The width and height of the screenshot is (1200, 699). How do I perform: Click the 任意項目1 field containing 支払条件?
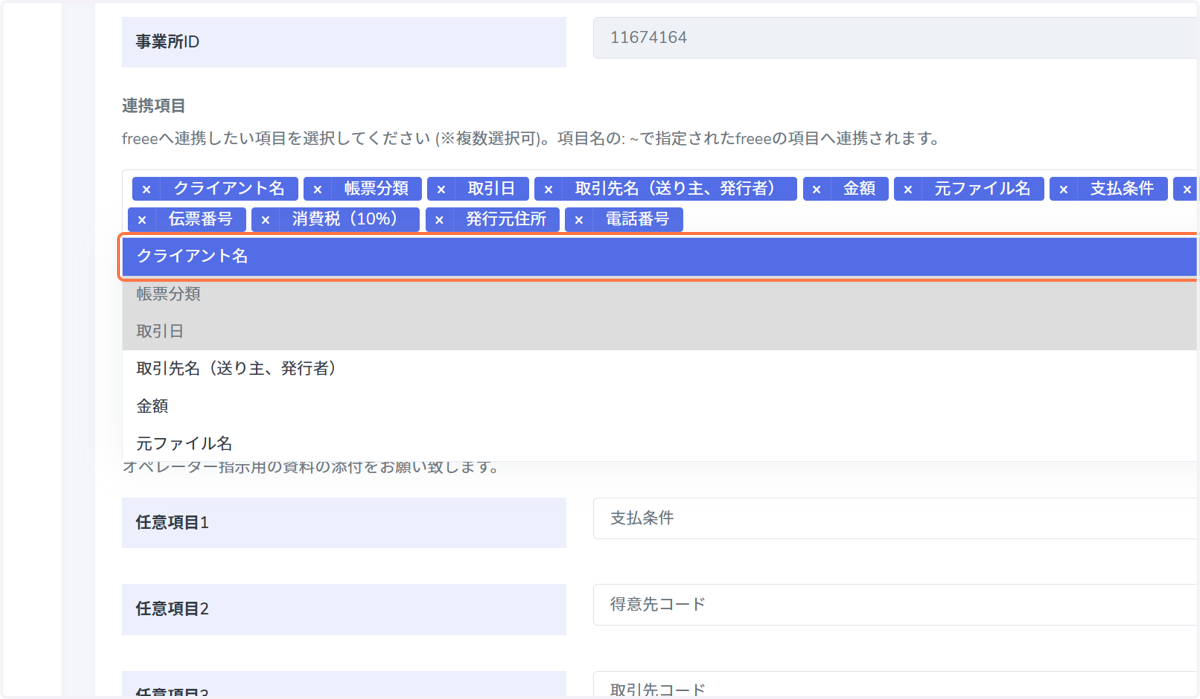click(896, 518)
